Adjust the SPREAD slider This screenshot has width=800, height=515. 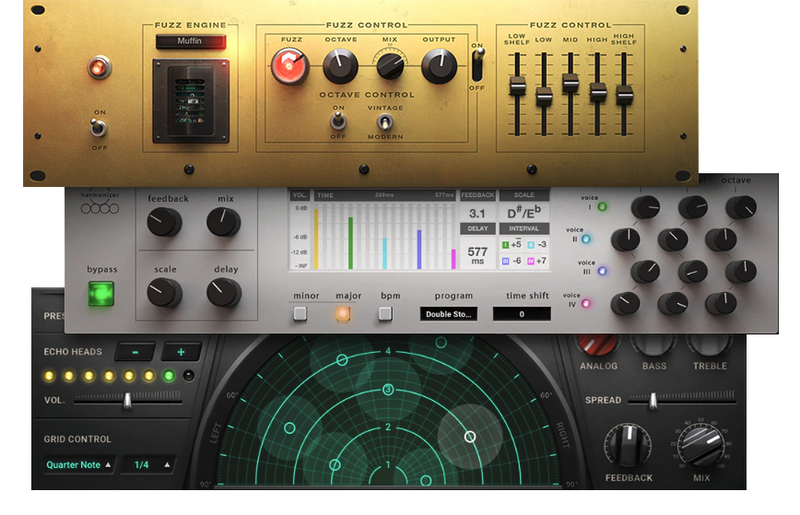pos(652,400)
